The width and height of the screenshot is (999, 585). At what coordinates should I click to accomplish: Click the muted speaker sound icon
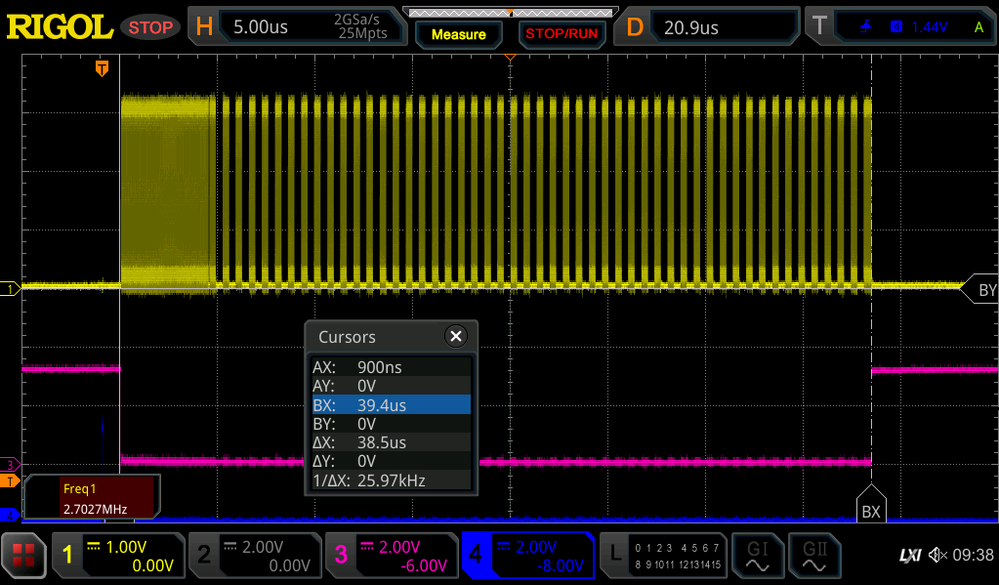click(x=938, y=555)
